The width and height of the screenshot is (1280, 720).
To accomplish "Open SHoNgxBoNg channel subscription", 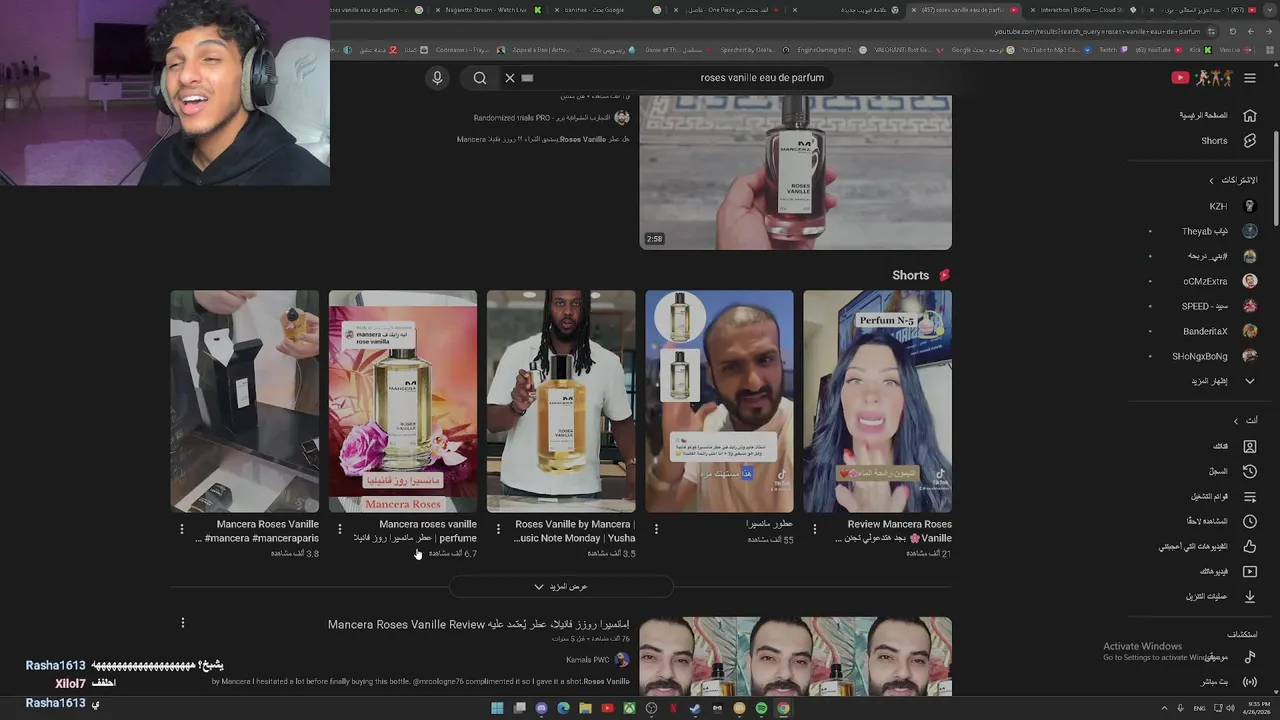I will pyautogui.click(x=1213, y=356).
